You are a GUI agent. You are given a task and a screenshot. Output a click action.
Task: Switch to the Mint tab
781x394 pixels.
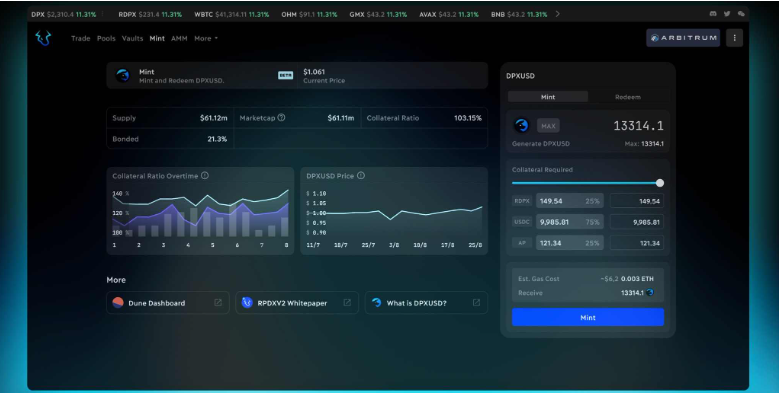tap(548, 97)
